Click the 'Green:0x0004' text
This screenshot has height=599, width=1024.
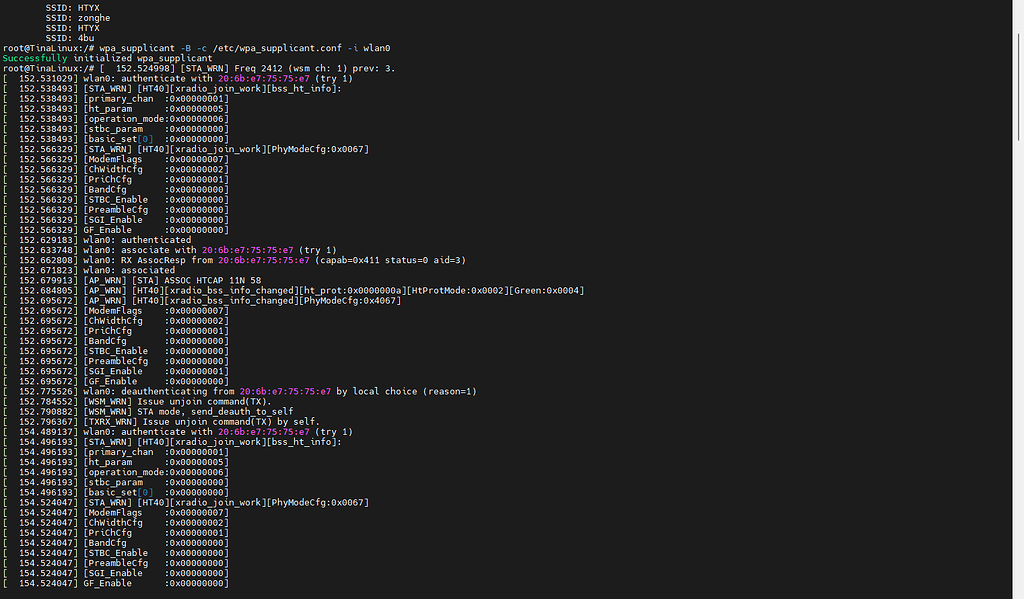548,290
